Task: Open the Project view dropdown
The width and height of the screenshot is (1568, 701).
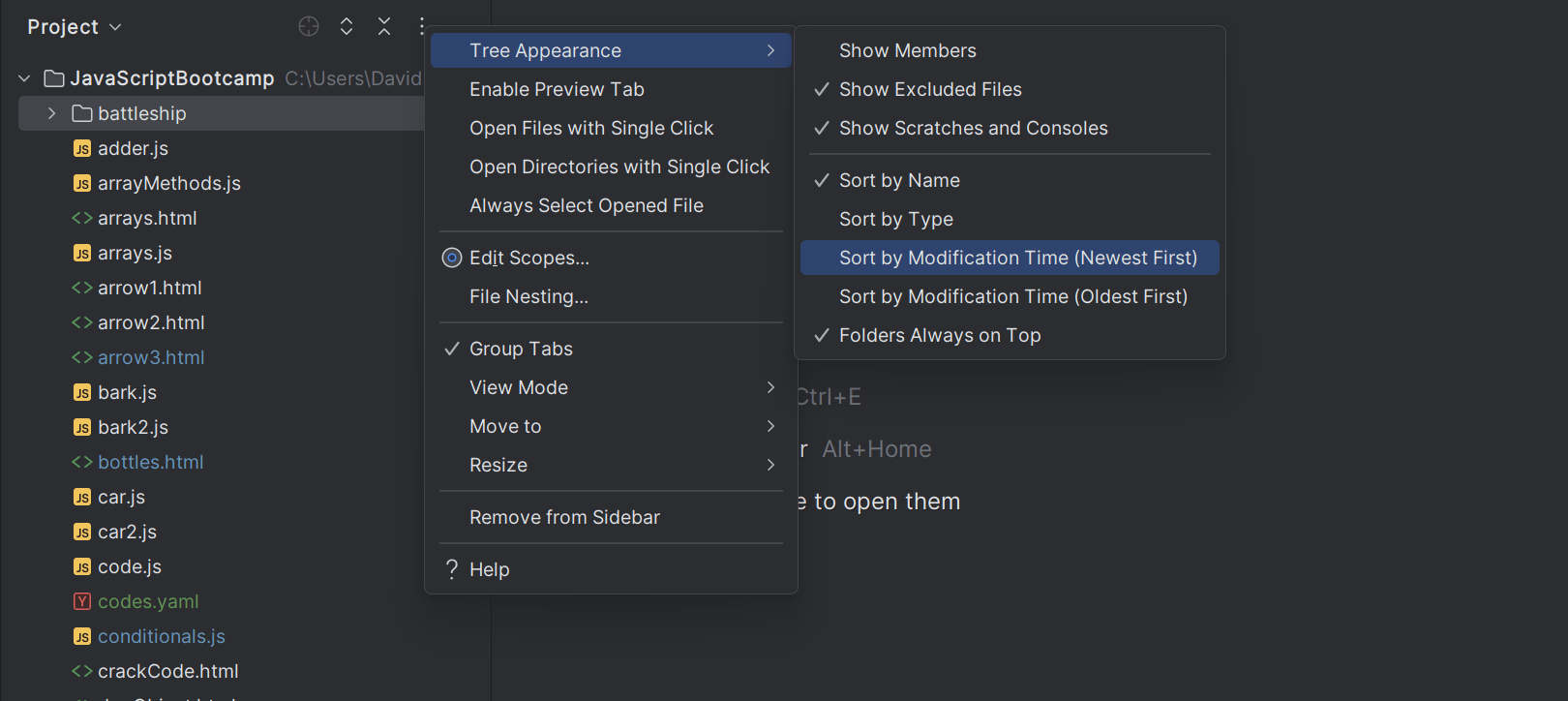Action: pyautogui.click(x=75, y=27)
